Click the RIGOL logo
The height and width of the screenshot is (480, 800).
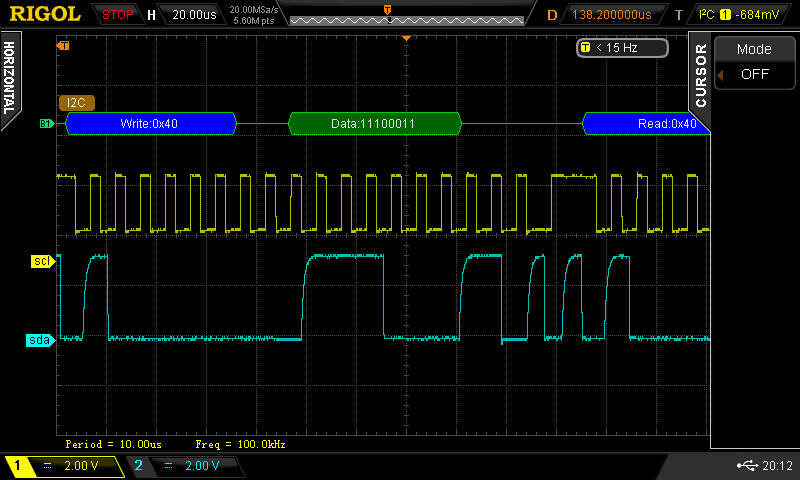point(45,14)
